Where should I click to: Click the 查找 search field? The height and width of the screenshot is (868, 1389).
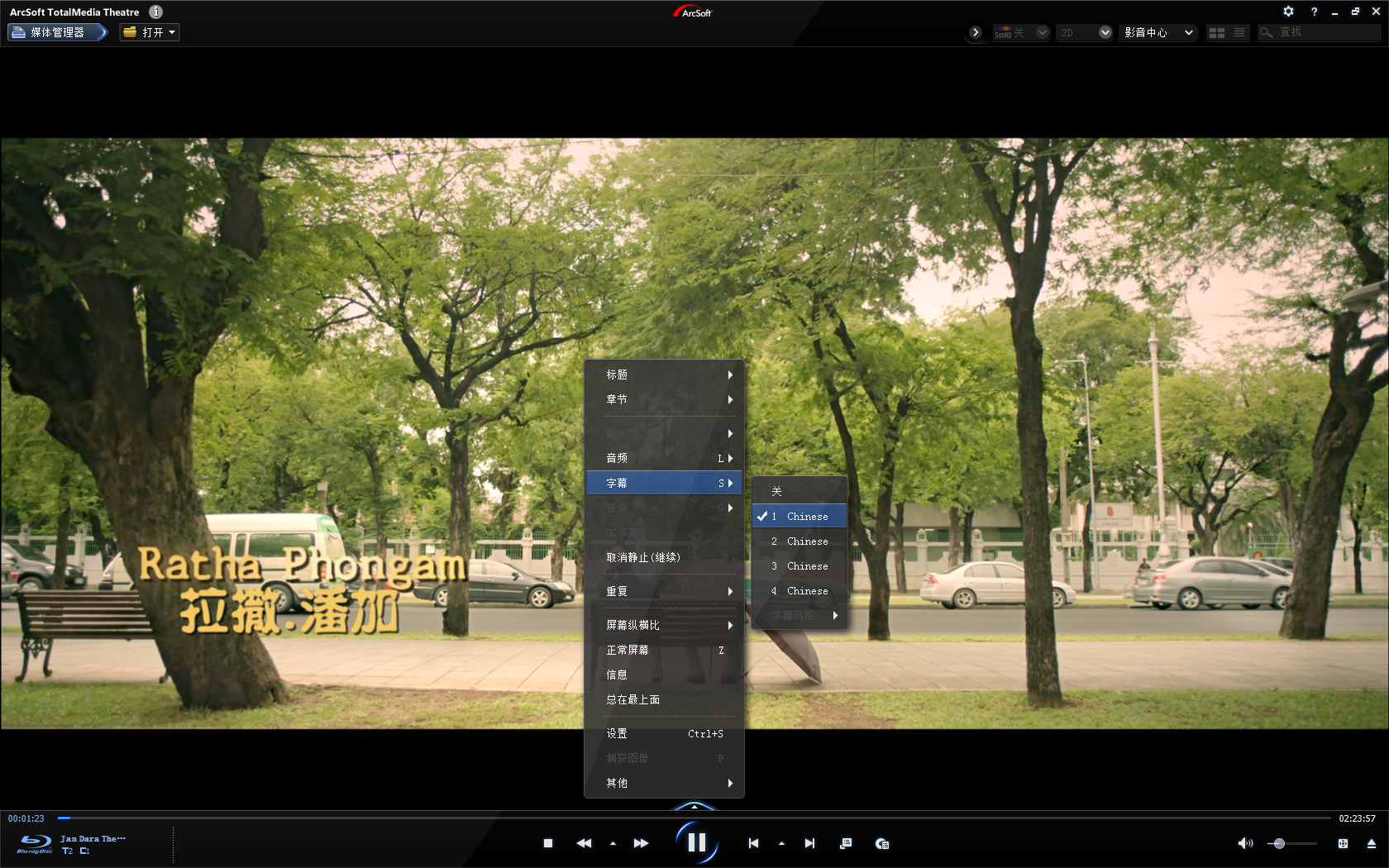pos(1320,32)
